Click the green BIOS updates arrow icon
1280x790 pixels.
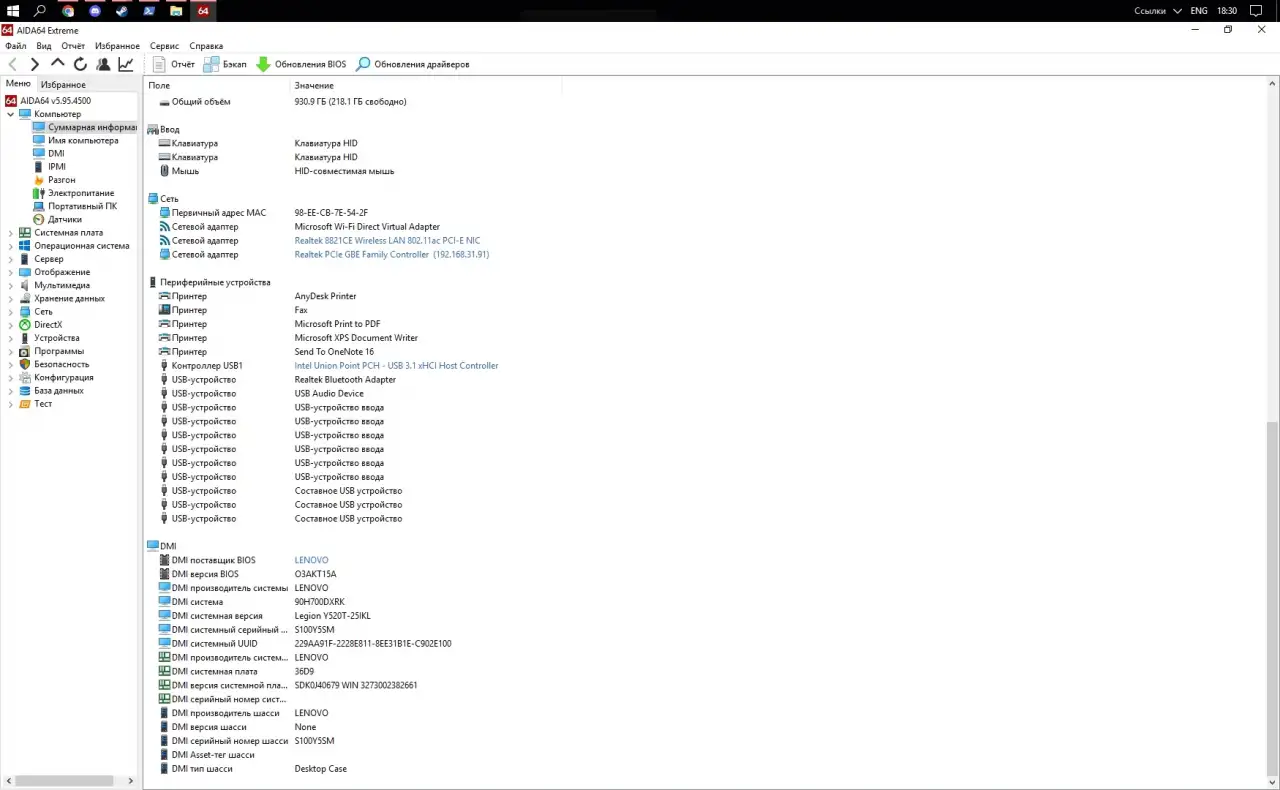pos(263,64)
